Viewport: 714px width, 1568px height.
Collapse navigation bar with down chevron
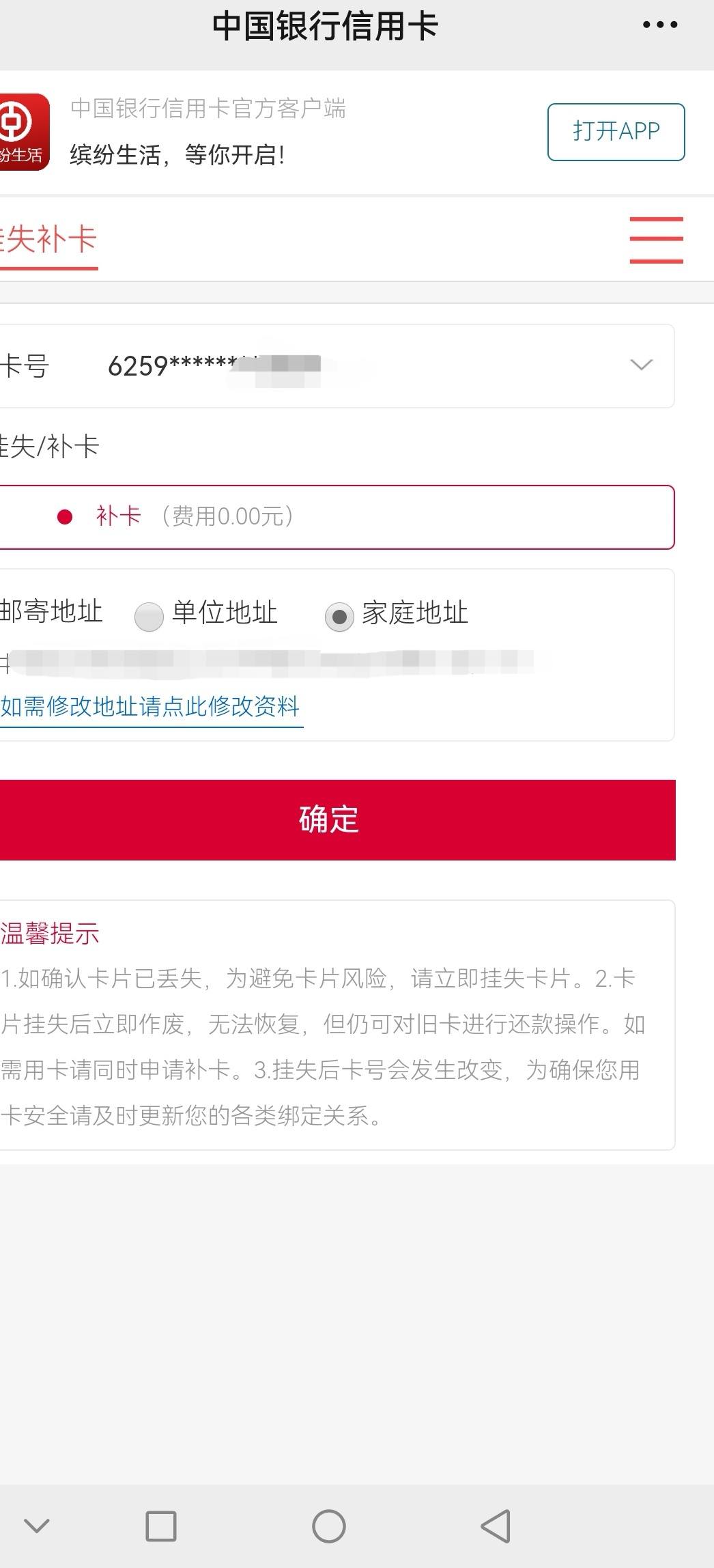coord(36,1526)
